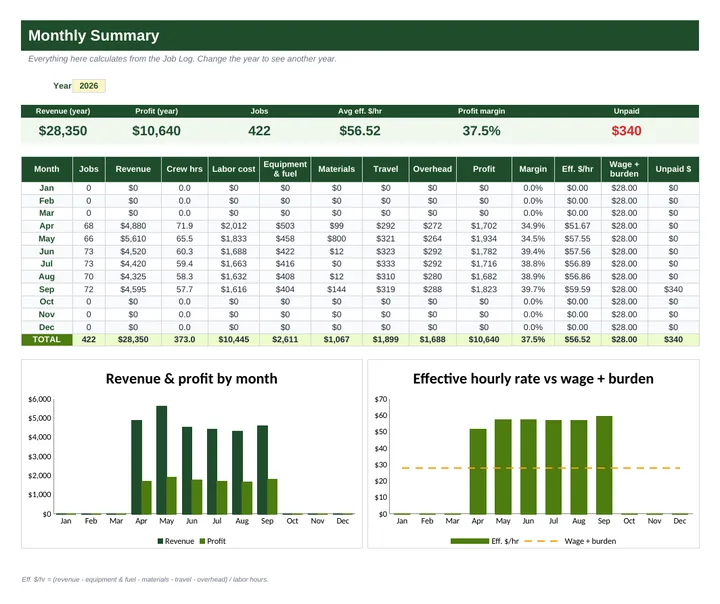Select July labor cost cell $1,663

[x=234, y=264]
